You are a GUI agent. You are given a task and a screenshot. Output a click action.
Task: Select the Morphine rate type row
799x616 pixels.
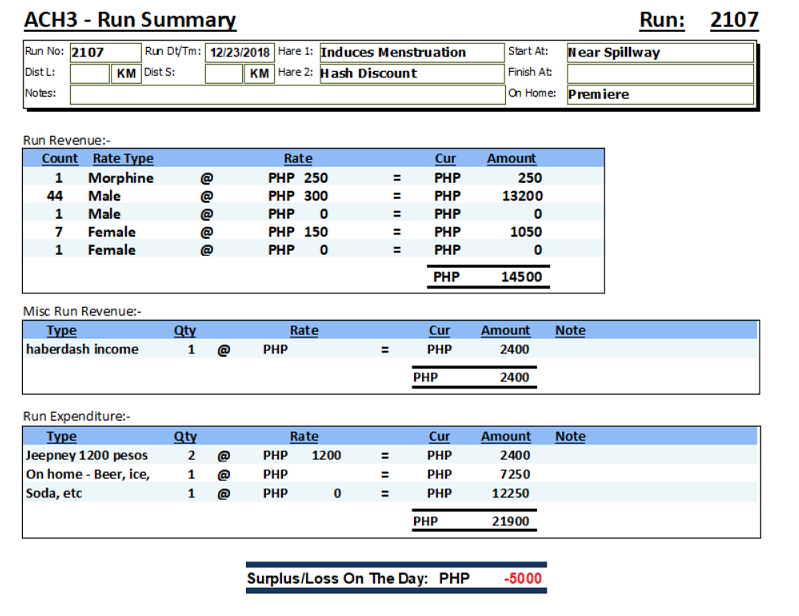click(x=120, y=178)
